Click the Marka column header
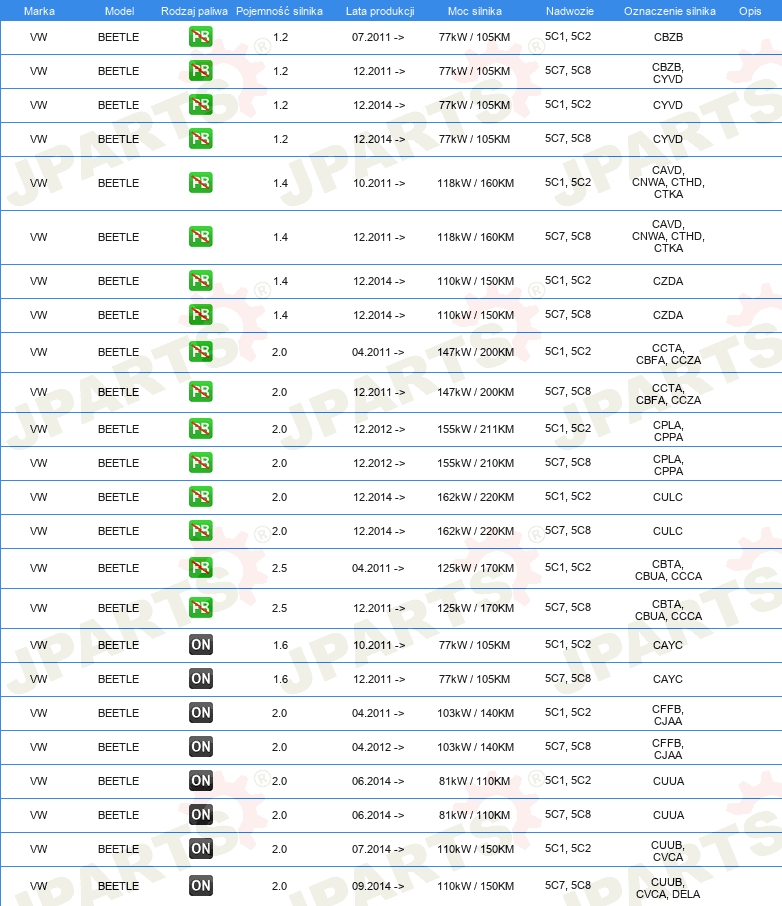The image size is (782, 906). point(39,11)
